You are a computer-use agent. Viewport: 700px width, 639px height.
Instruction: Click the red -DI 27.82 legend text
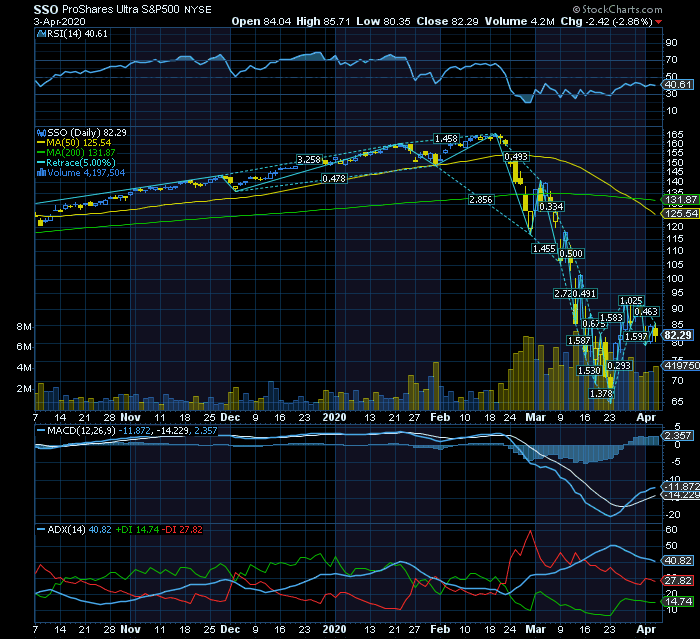(x=182, y=530)
